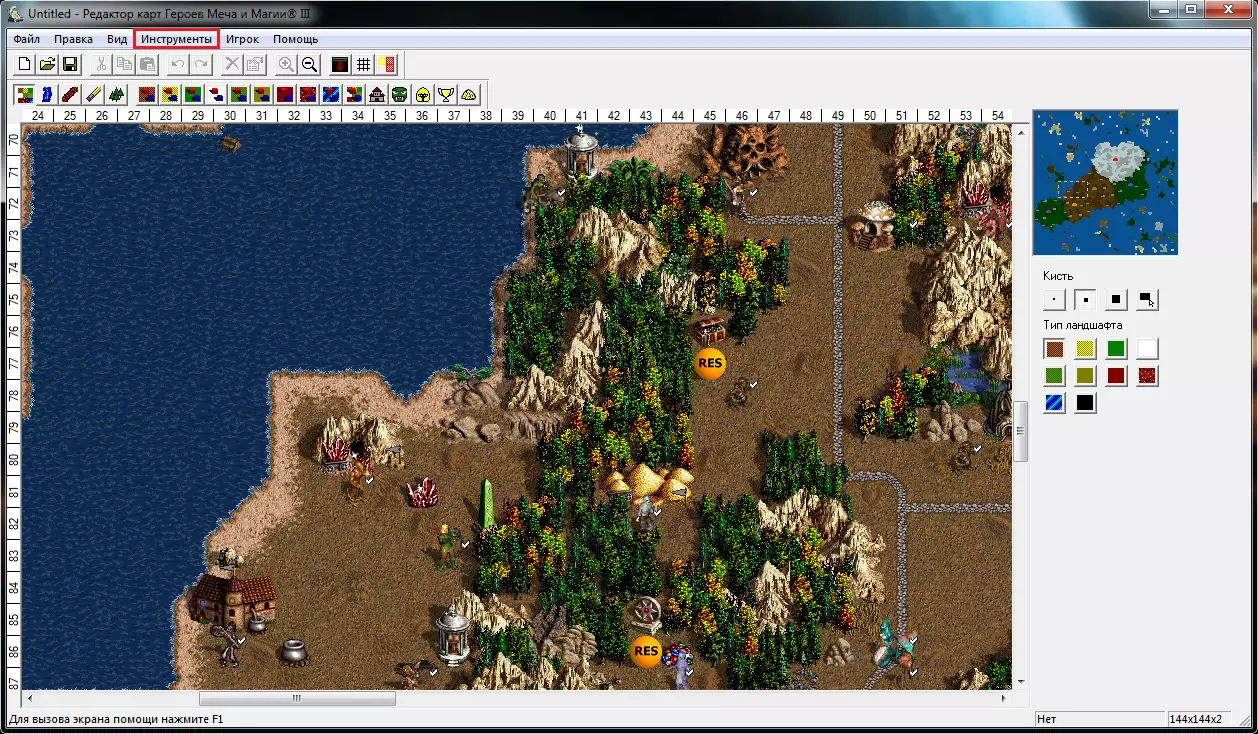The width and height of the screenshot is (1258, 734).
Task: Create a new map with the blank page icon
Action: click(25, 64)
